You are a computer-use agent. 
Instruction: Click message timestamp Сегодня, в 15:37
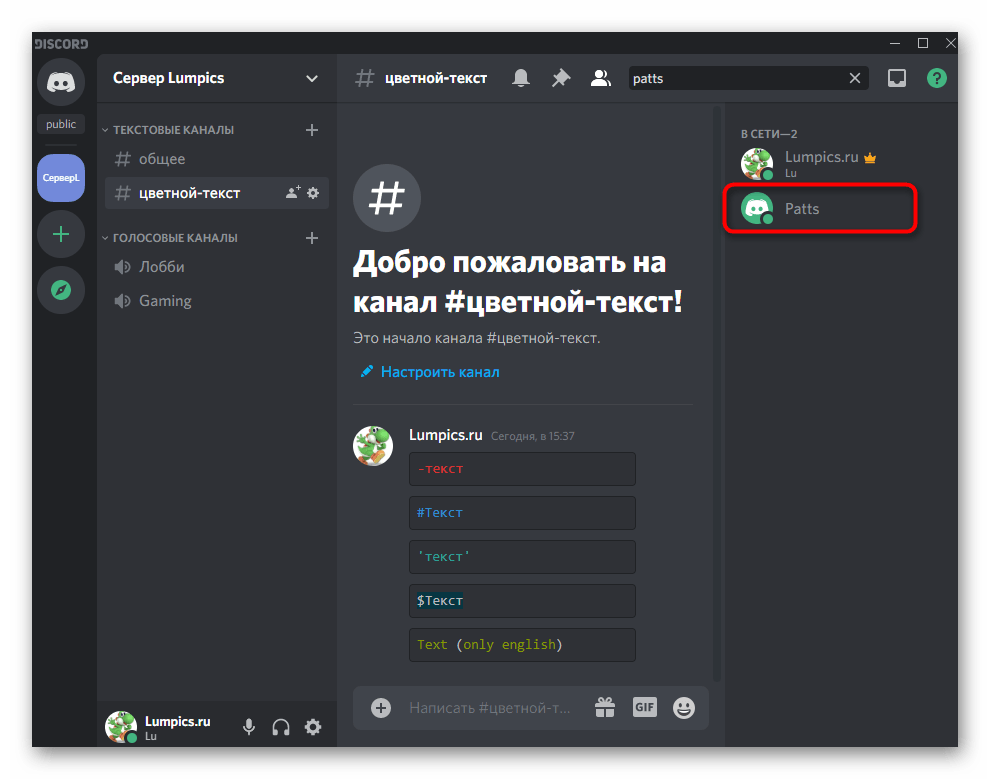pos(533,436)
